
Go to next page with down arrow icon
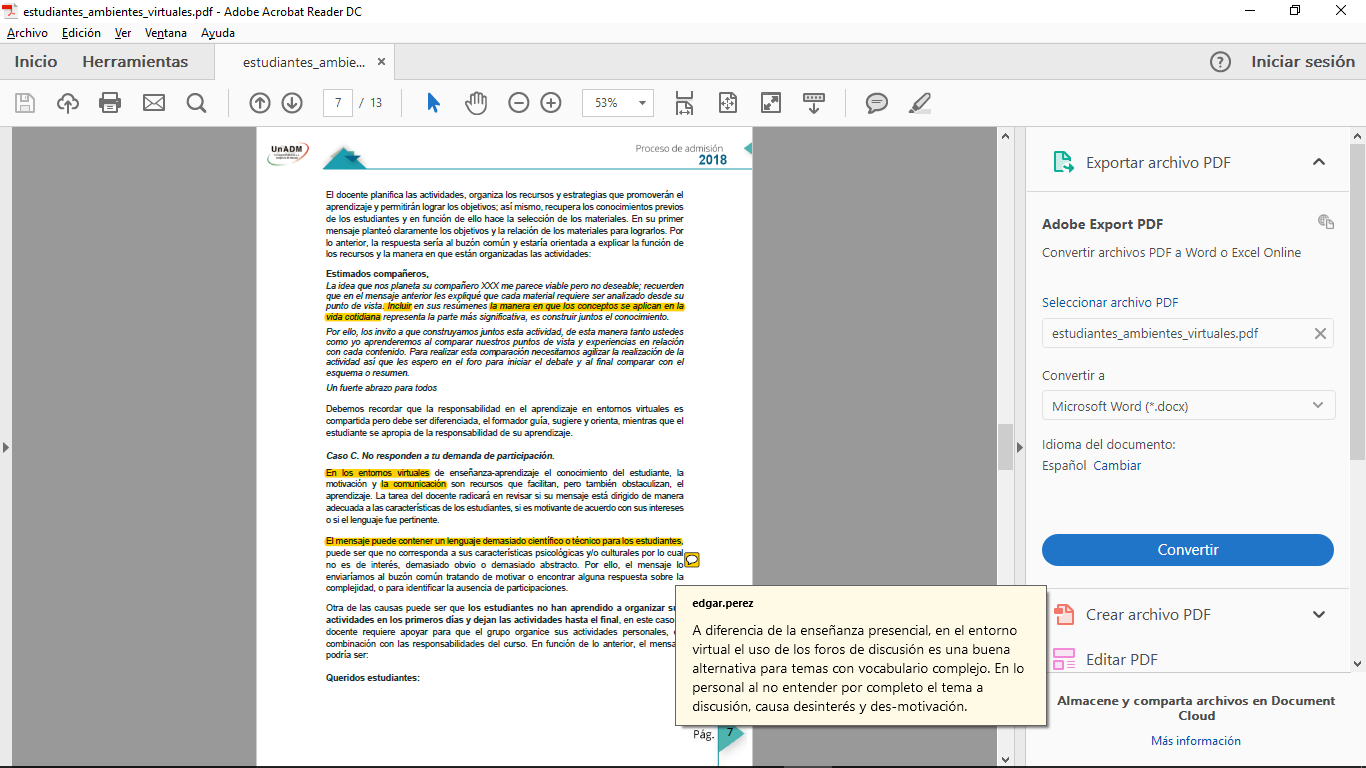[x=291, y=103]
